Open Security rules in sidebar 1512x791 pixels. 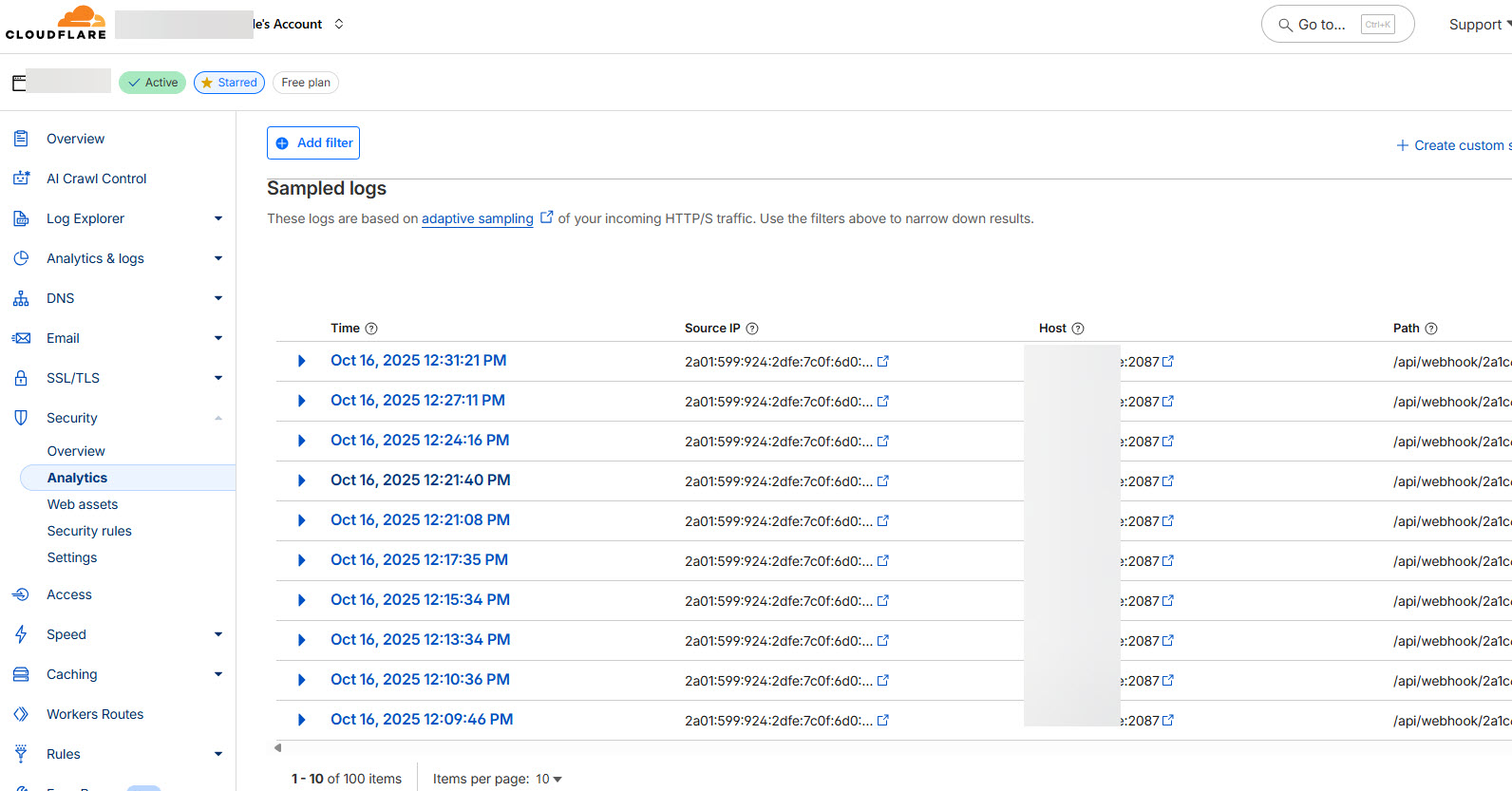click(x=89, y=531)
